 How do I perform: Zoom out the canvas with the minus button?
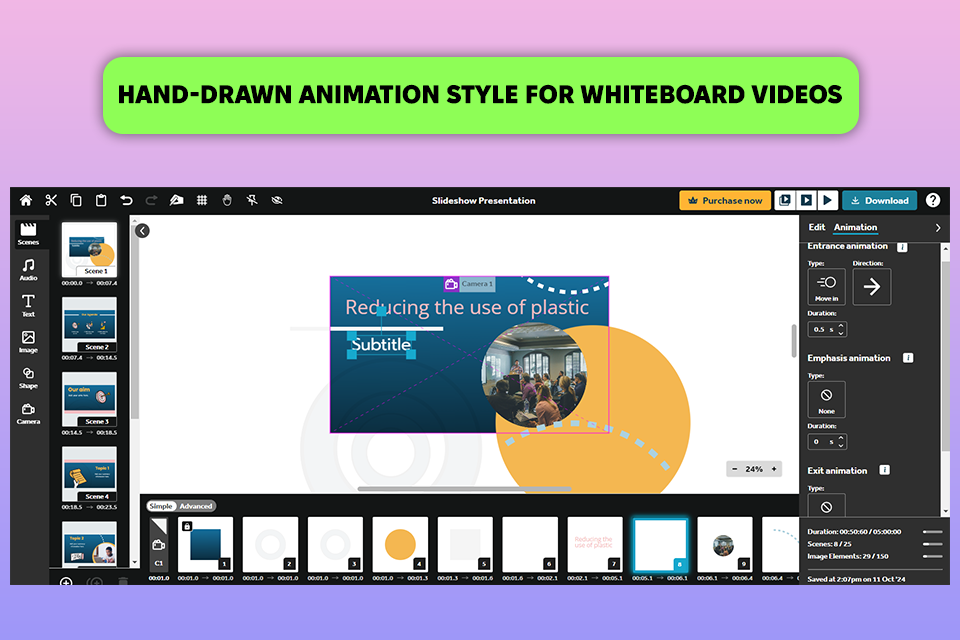[735, 469]
